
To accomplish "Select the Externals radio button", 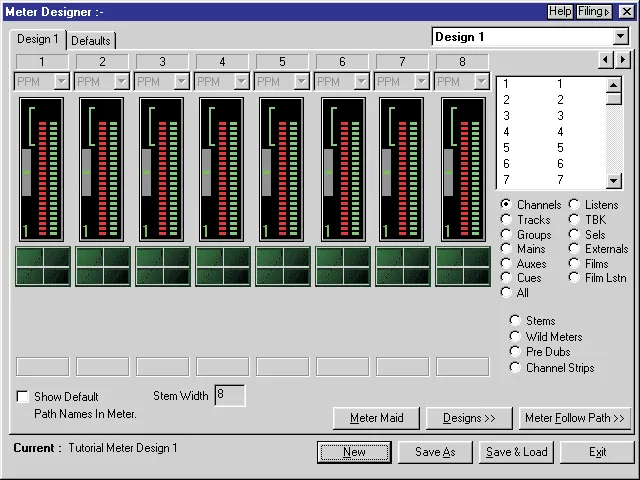I will click(574, 249).
